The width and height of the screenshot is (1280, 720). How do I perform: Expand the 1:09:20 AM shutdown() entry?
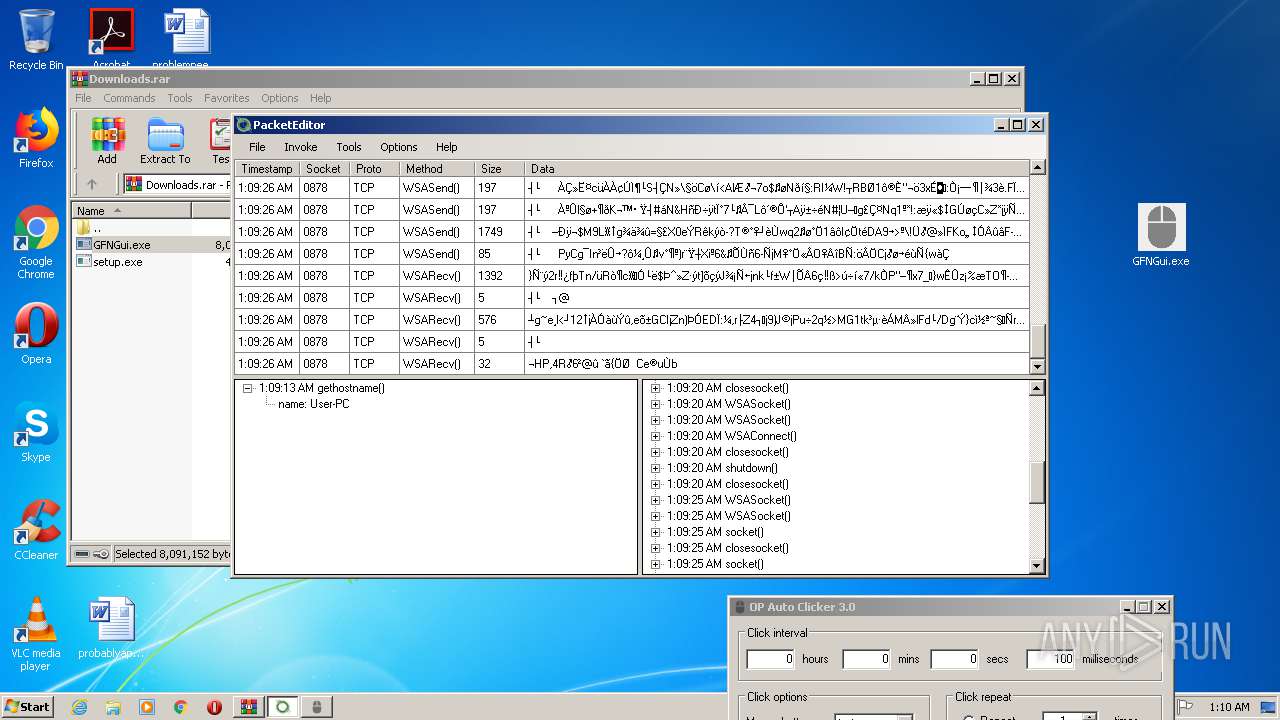pyautogui.click(x=656, y=468)
